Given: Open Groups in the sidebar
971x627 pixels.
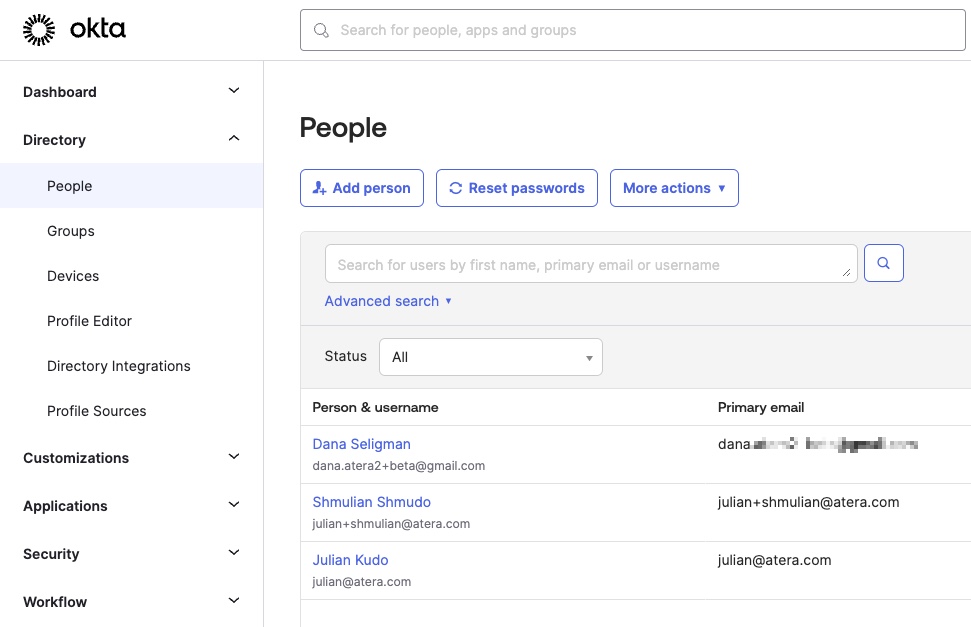Looking at the screenshot, I should point(71,231).
